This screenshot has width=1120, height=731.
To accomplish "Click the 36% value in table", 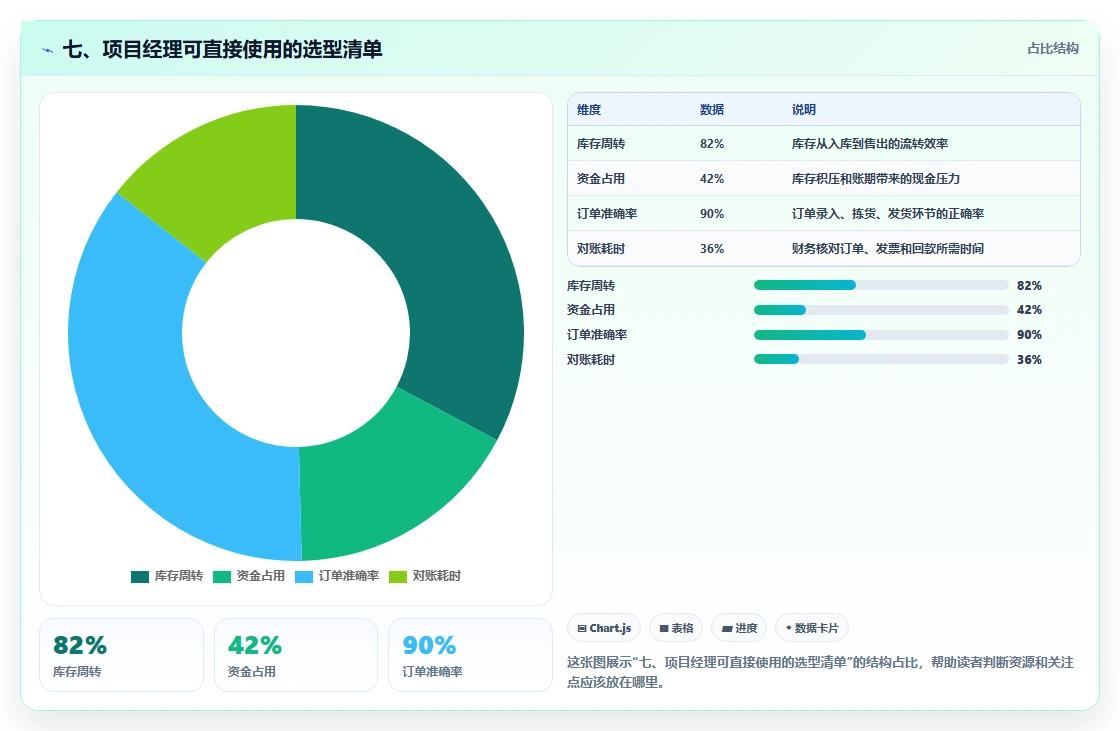I will [x=711, y=249].
